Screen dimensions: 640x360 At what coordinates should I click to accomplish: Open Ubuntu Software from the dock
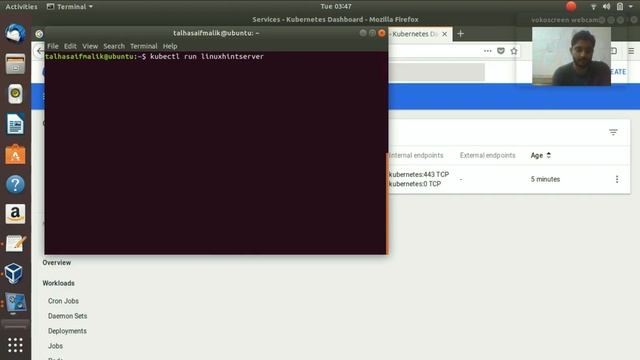15,154
